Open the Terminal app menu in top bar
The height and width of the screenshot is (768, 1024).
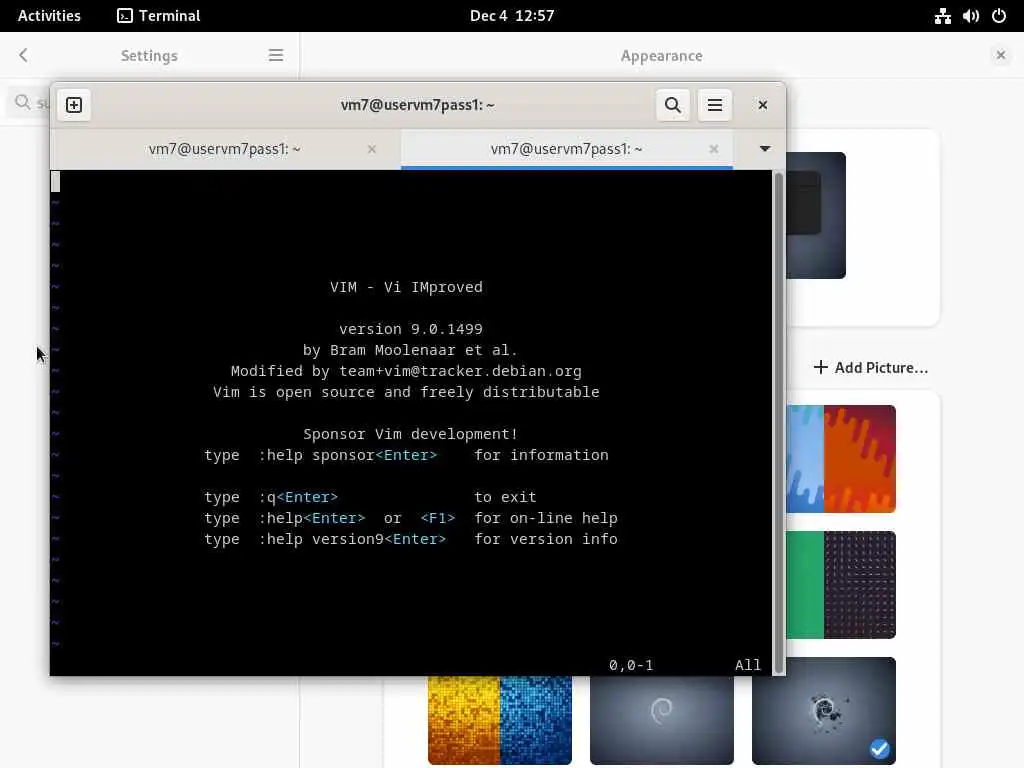pyautogui.click(x=159, y=16)
